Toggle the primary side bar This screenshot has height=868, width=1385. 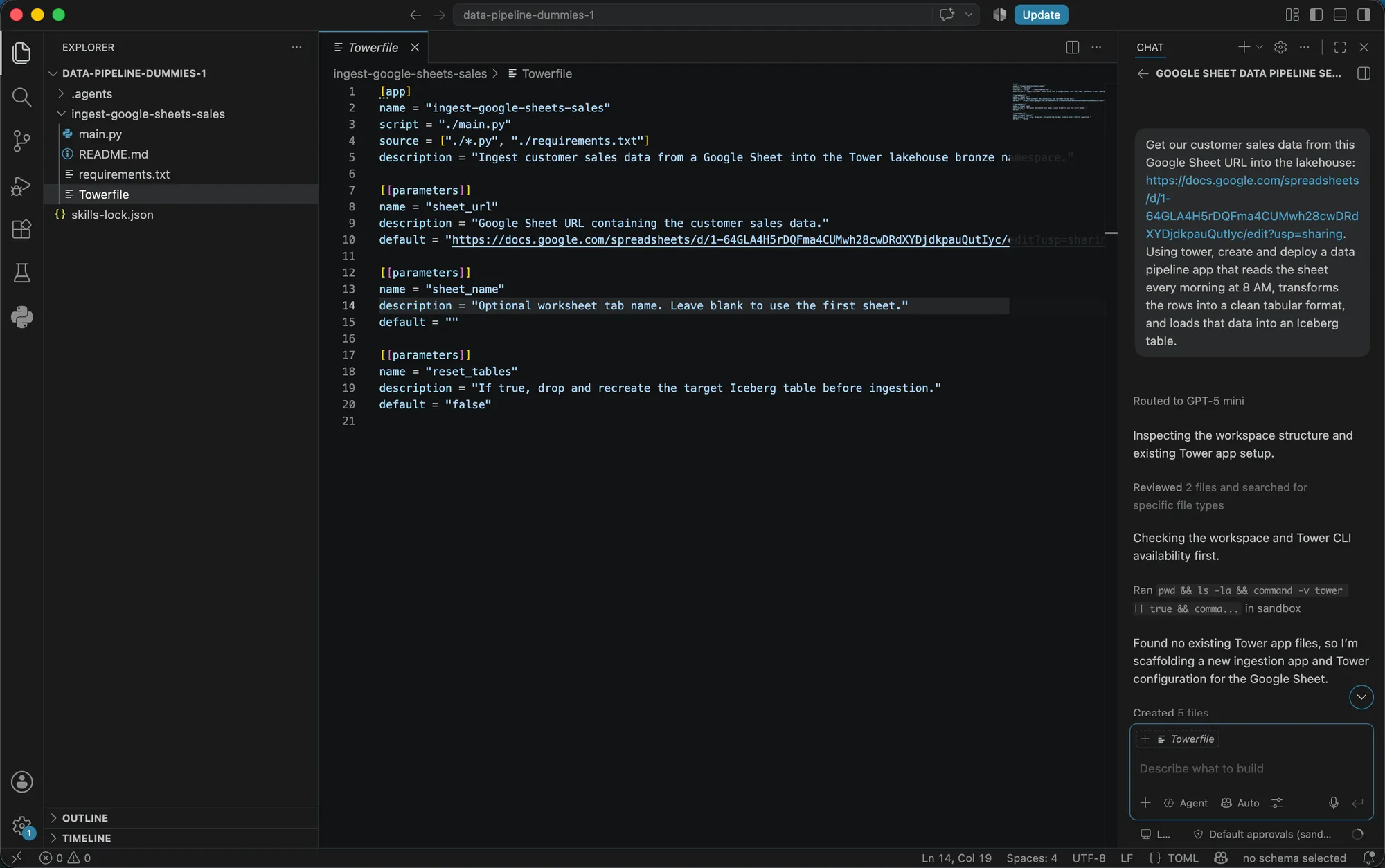point(1316,15)
